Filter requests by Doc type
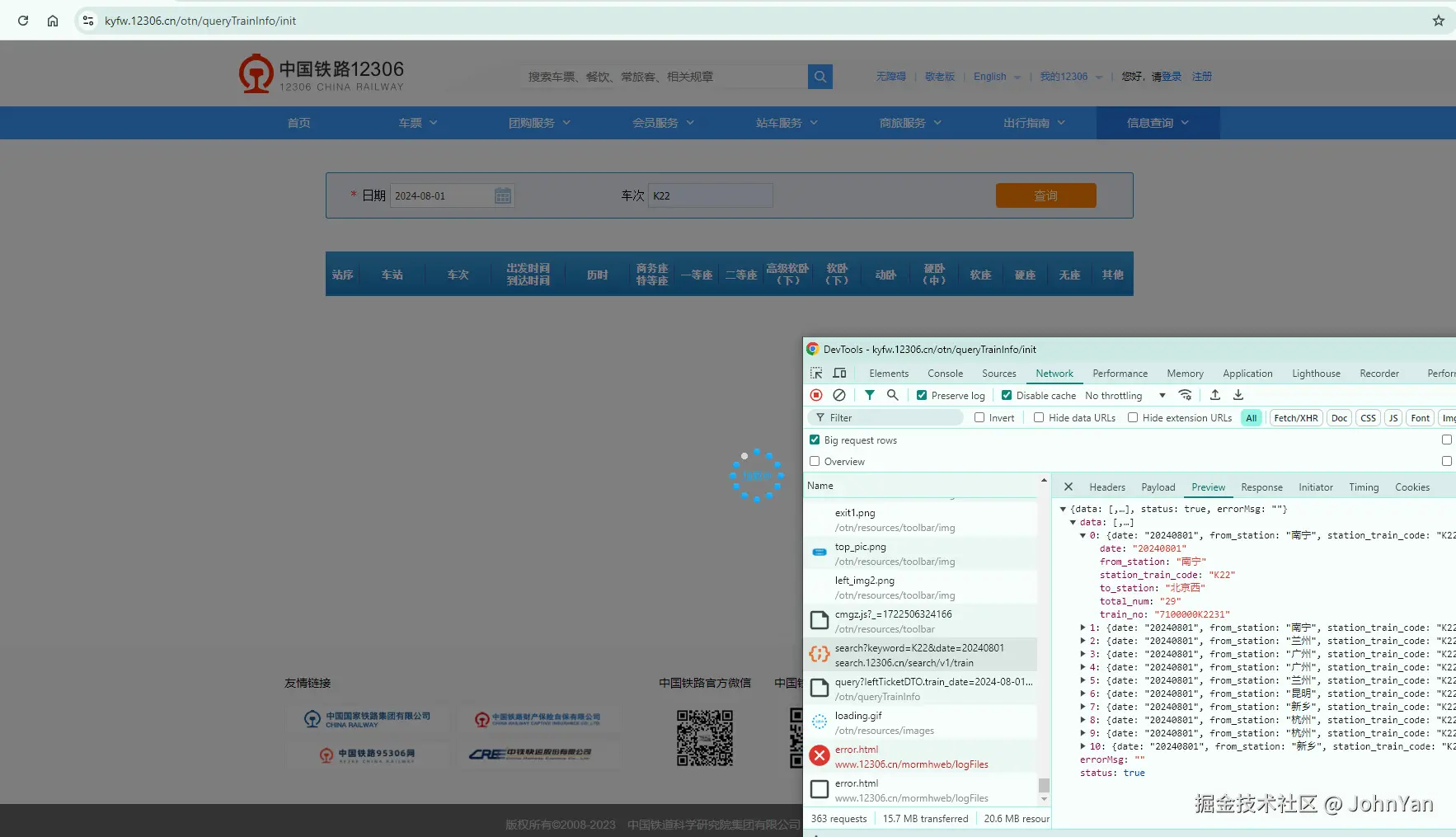Viewport: 1456px width, 837px height. (x=1339, y=418)
